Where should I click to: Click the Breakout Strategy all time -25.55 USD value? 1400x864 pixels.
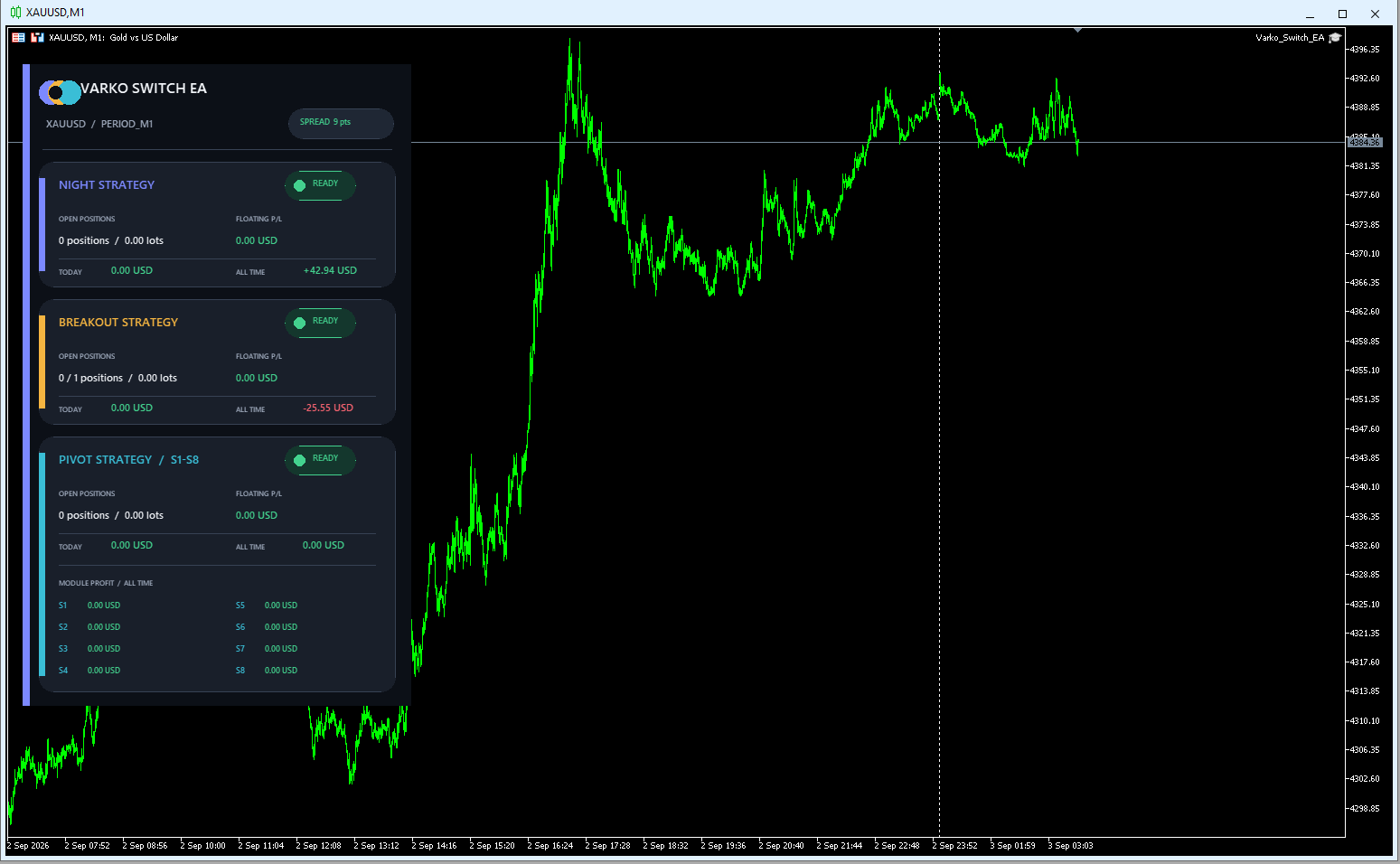[x=328, y=408]
